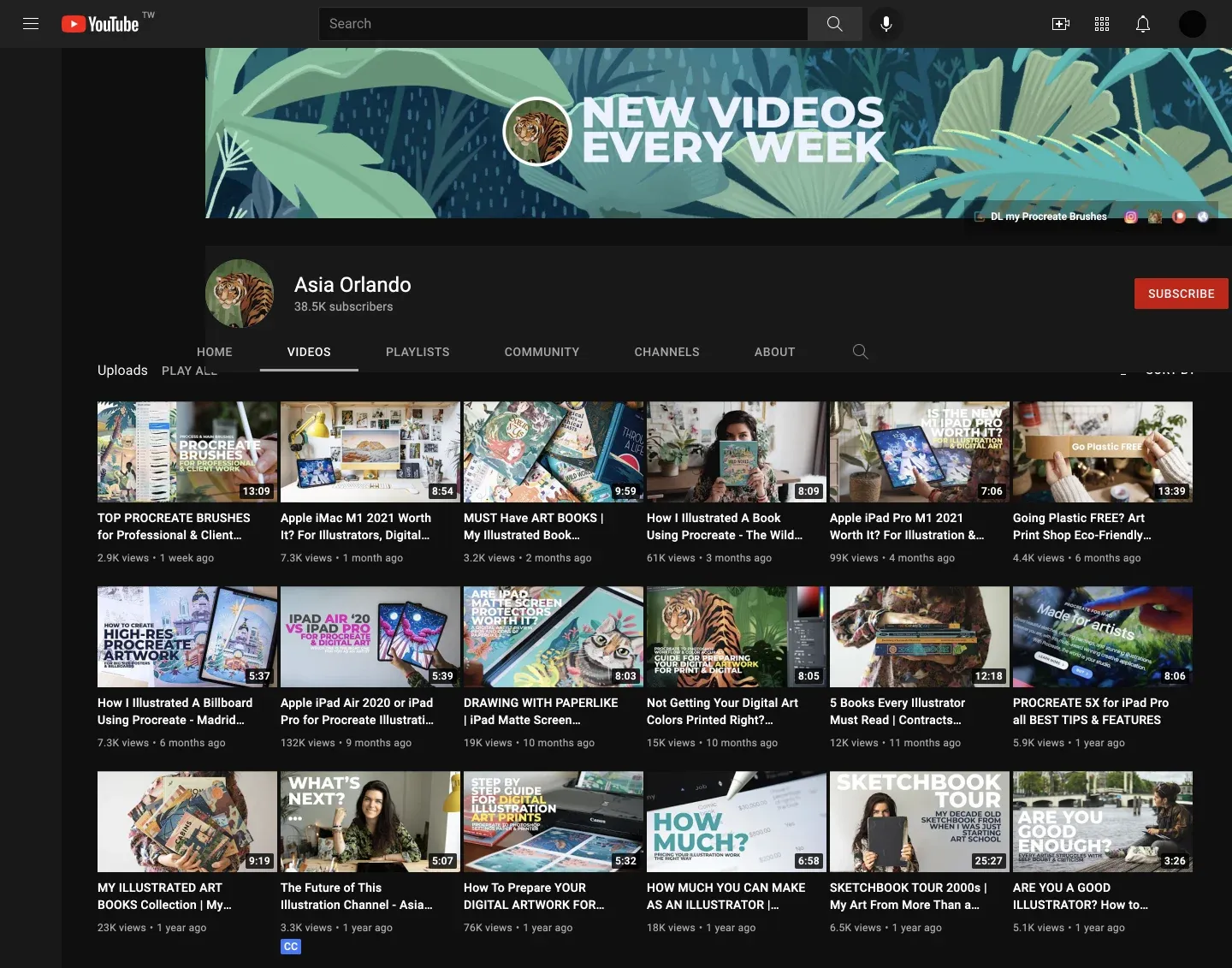The height and width of the screenshot is (968, 1232).
Task: Open the ARE YOU GOOD ENOUGH? thumbnail
Action: pyautogui.click(x=1103, y=822)
